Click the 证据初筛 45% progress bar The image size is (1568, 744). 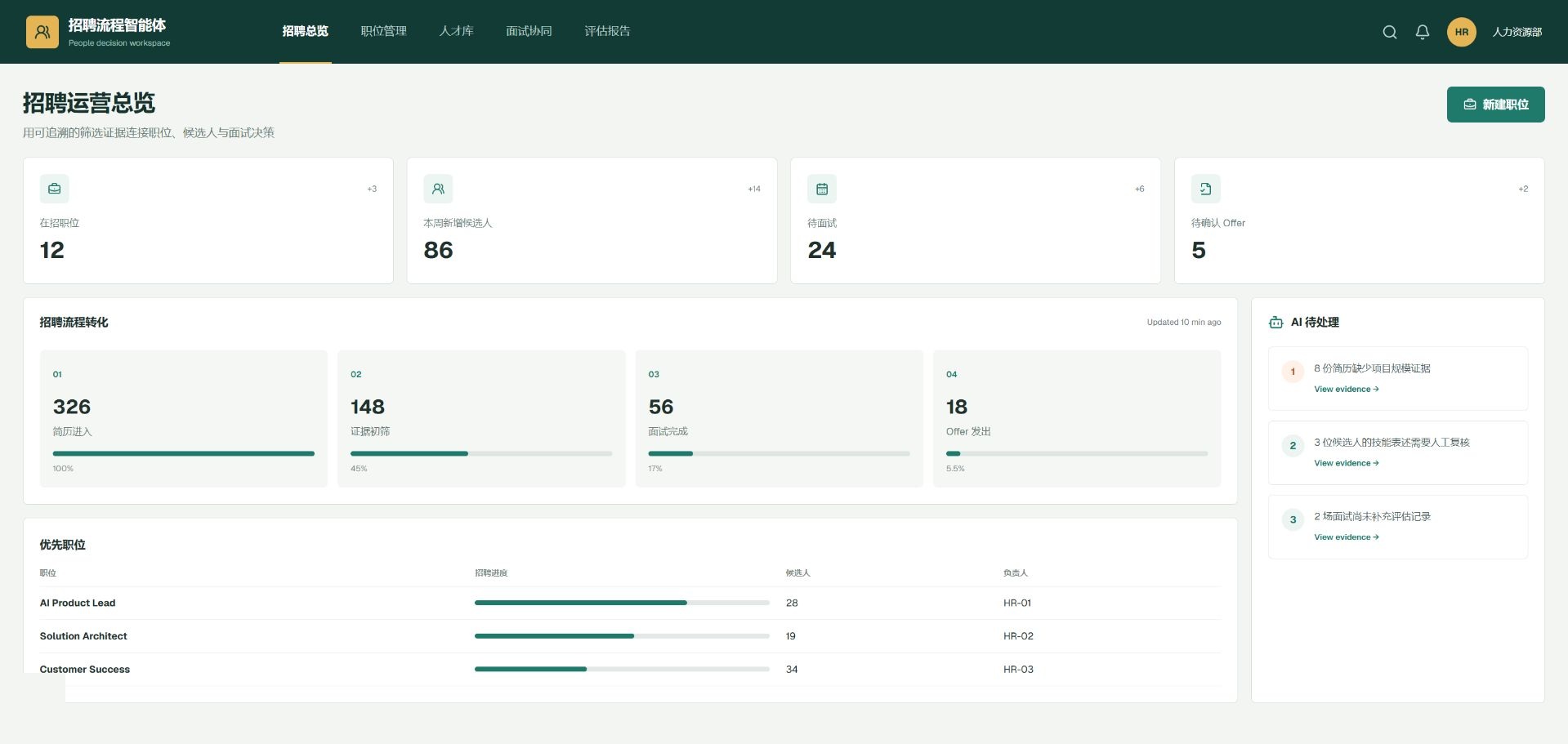pos(481,453)
